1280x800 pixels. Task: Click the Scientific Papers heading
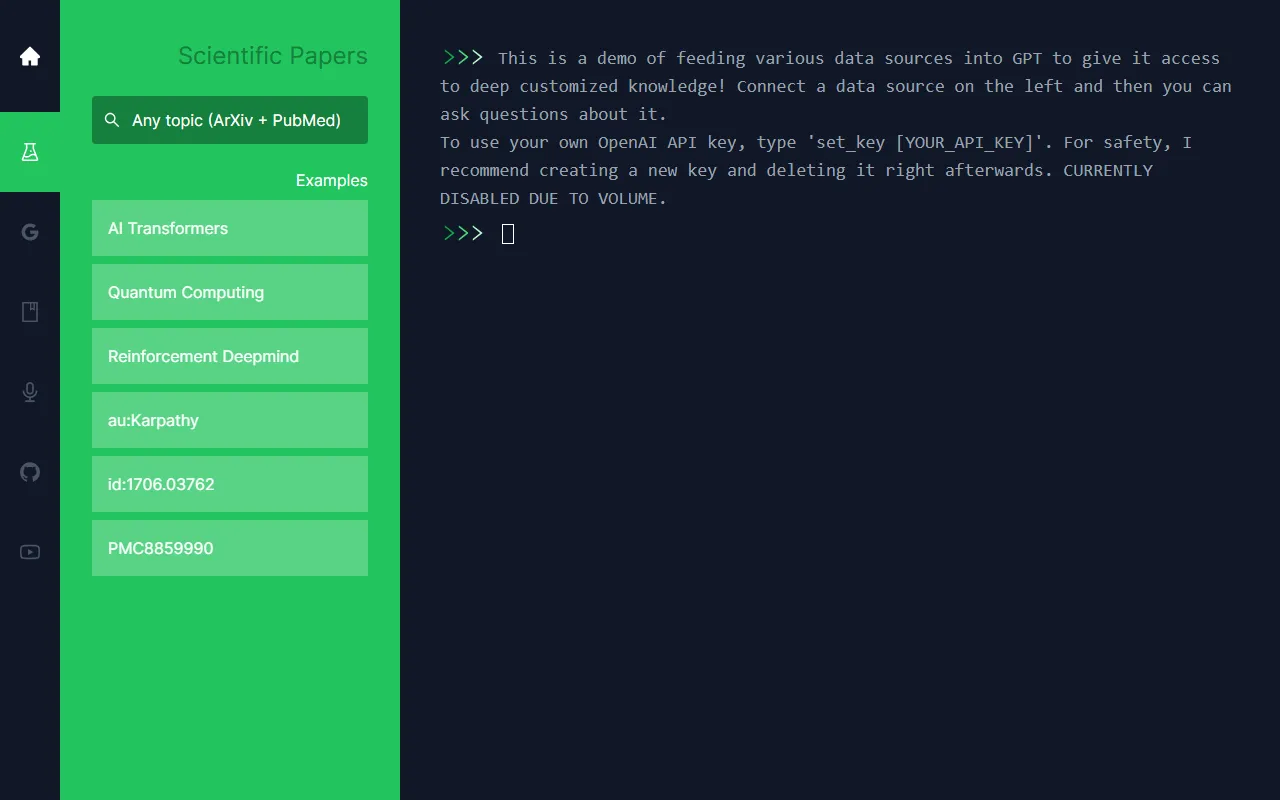(x=272, y=56)
